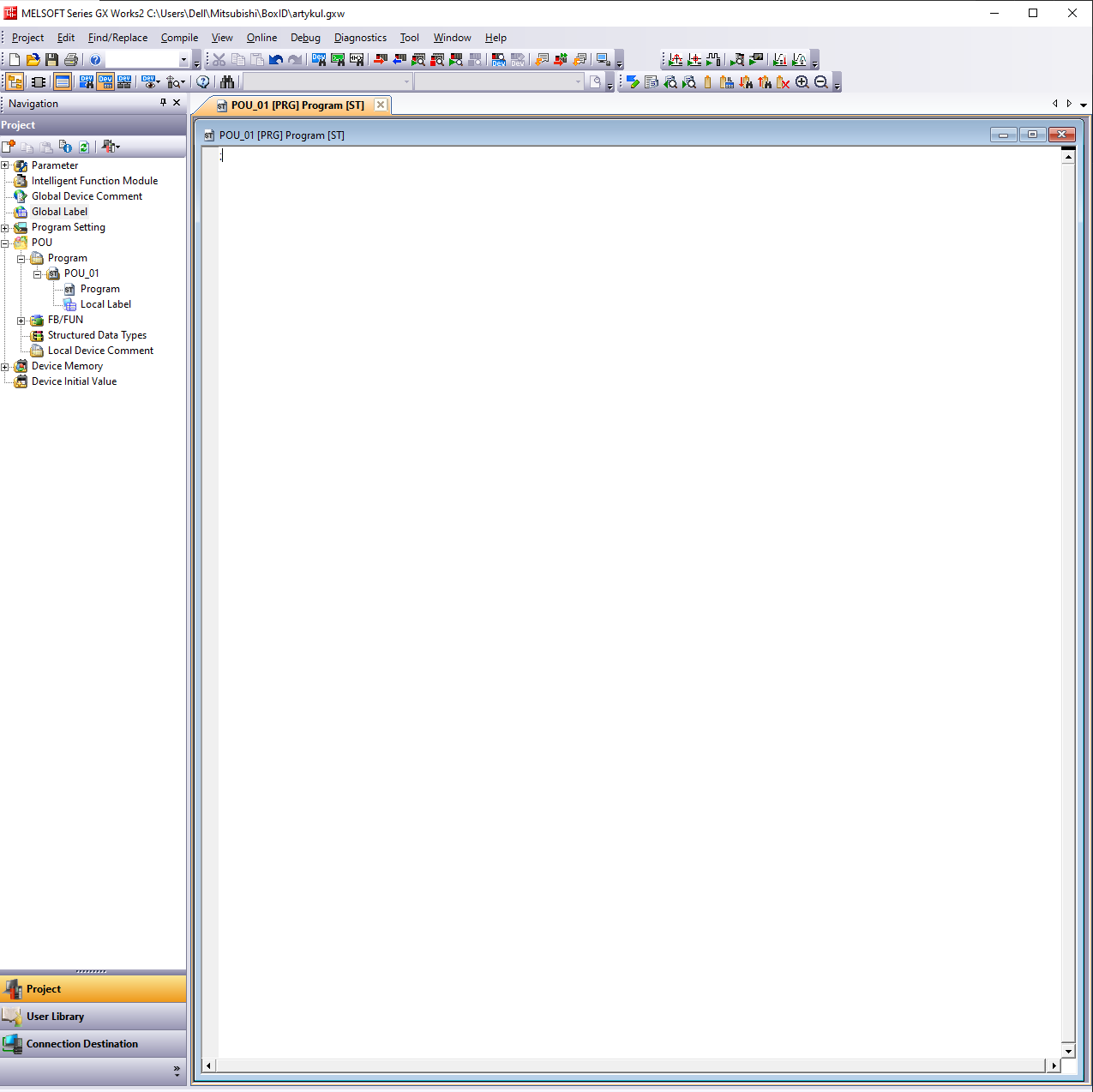The image size is (1093, 1092).
Task: Open the Debug menu
Action: pyautogui.click(x=305, y=38)
